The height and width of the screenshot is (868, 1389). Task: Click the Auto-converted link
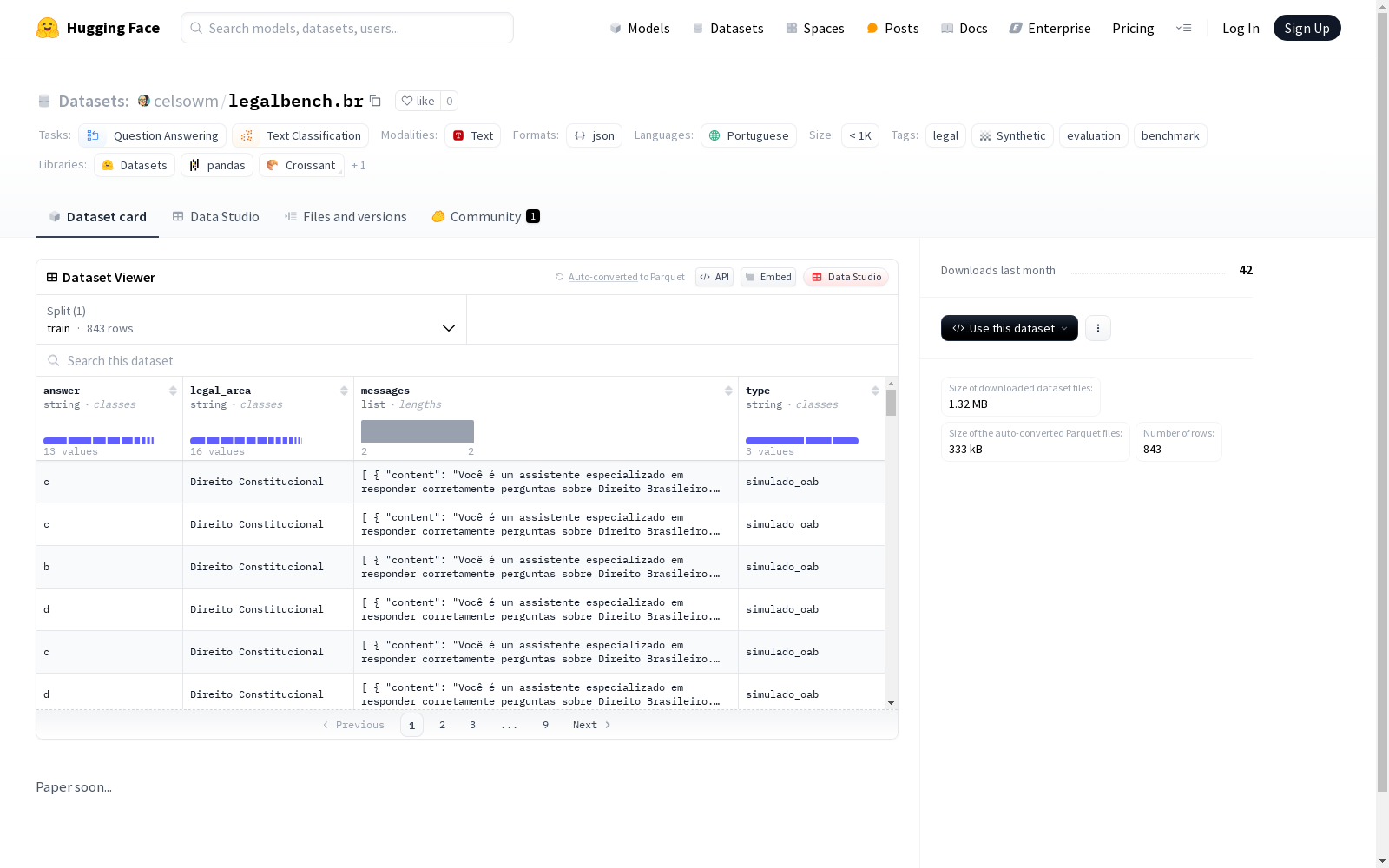coord(602,277)
